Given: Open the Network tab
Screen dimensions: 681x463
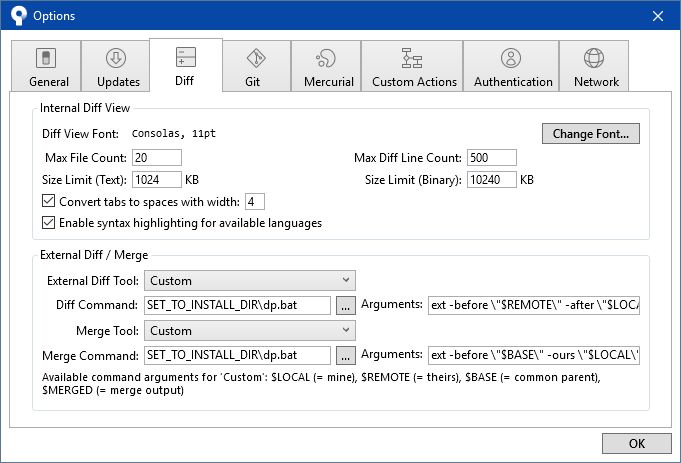Looking at the screenshot, I should 594,66.
